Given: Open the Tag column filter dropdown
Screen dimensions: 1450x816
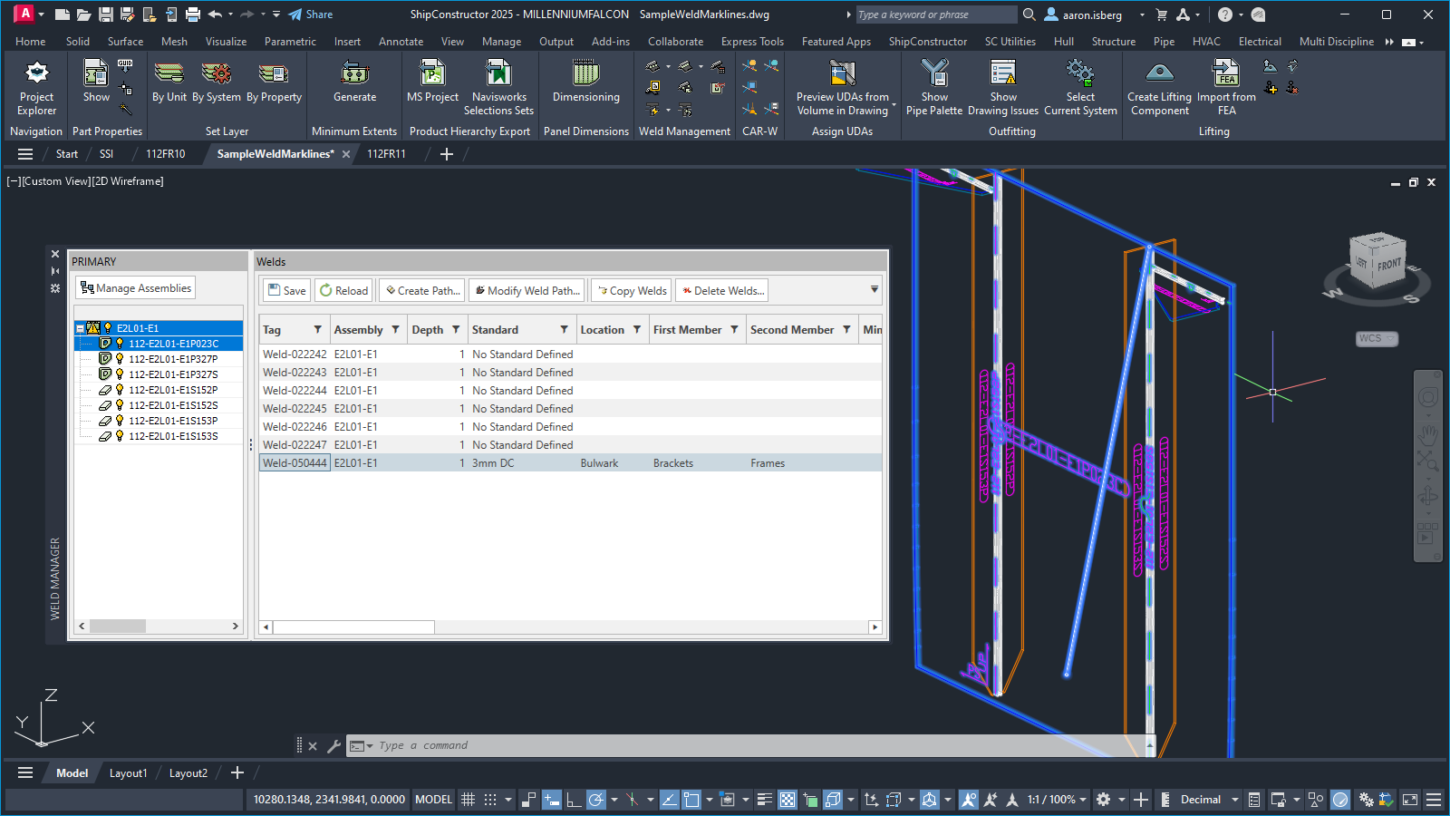Looking at the screenshot, I should click(320, 329).
